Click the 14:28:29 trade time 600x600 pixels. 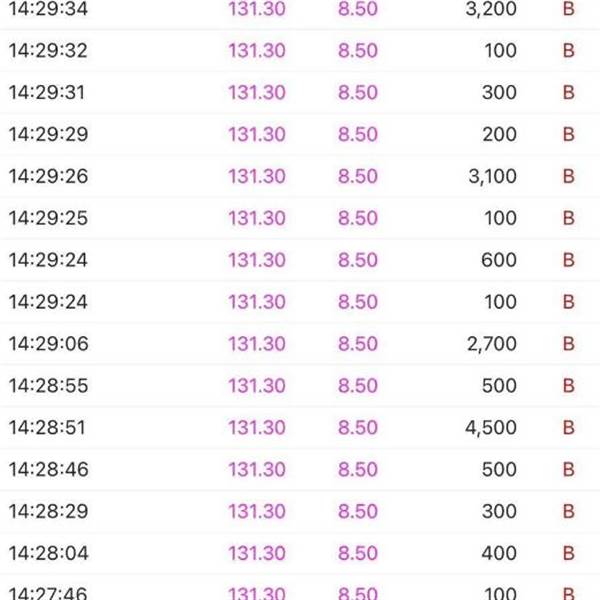click(48, 513)
